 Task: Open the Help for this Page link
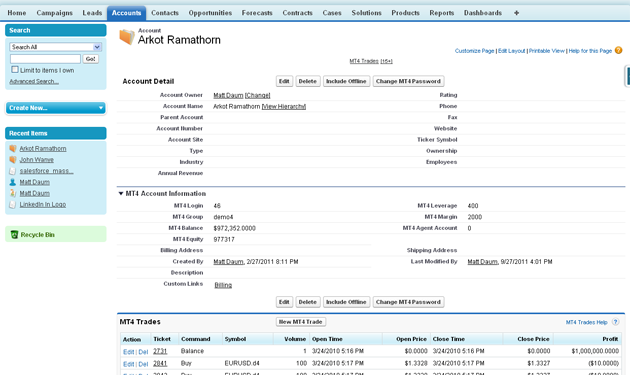coord(590,51)
